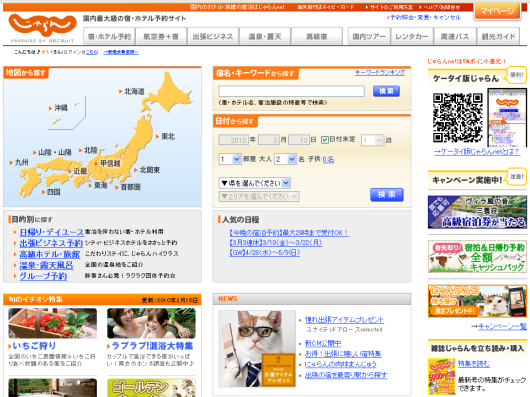Open the 日帰り・デイユース link
Screen dimensions: 530x397
point(51,232)
